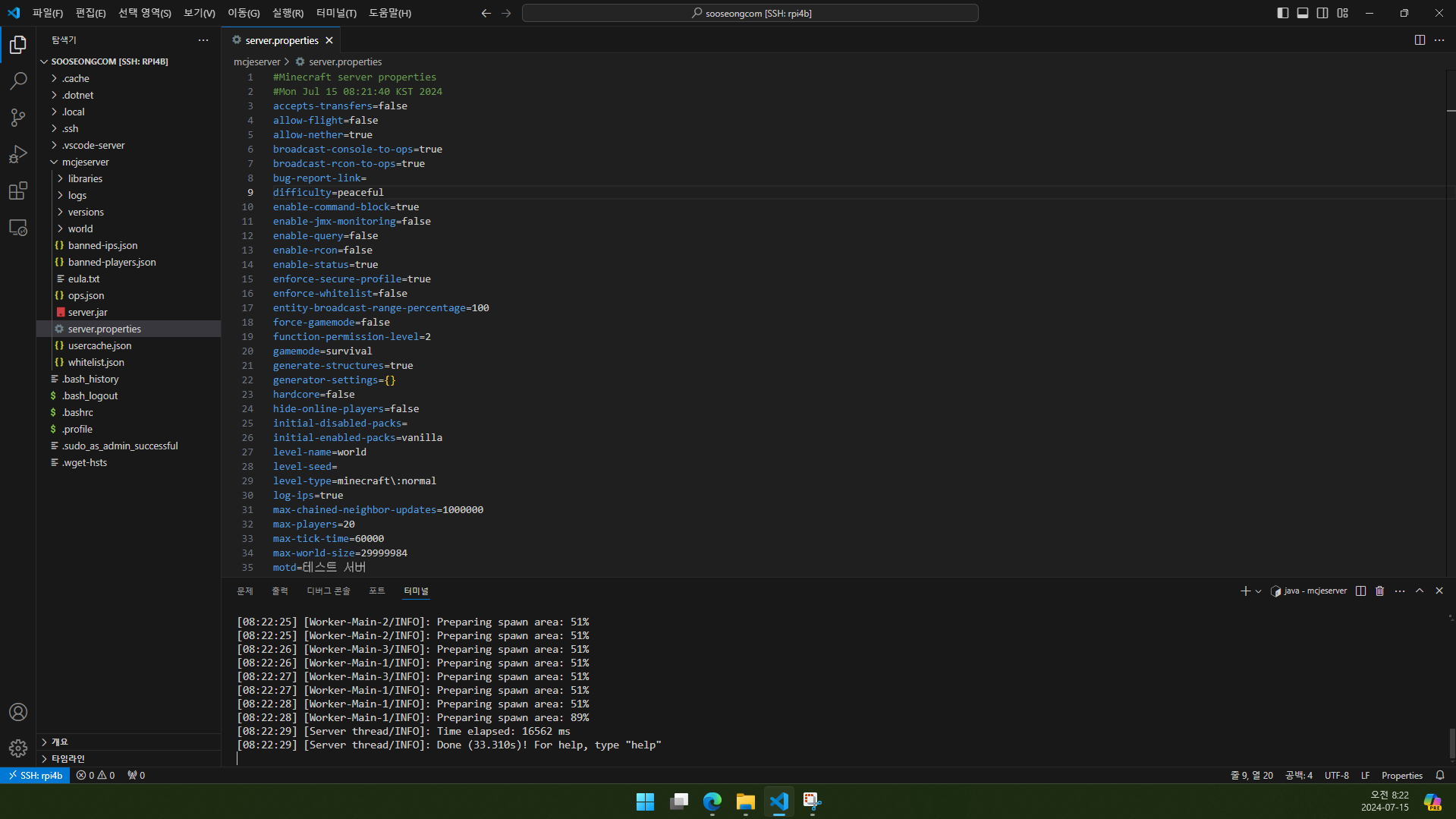Click the UTF-8 encoding indicator
The height and width of the screenshot is (819, 1456).
1337,776
